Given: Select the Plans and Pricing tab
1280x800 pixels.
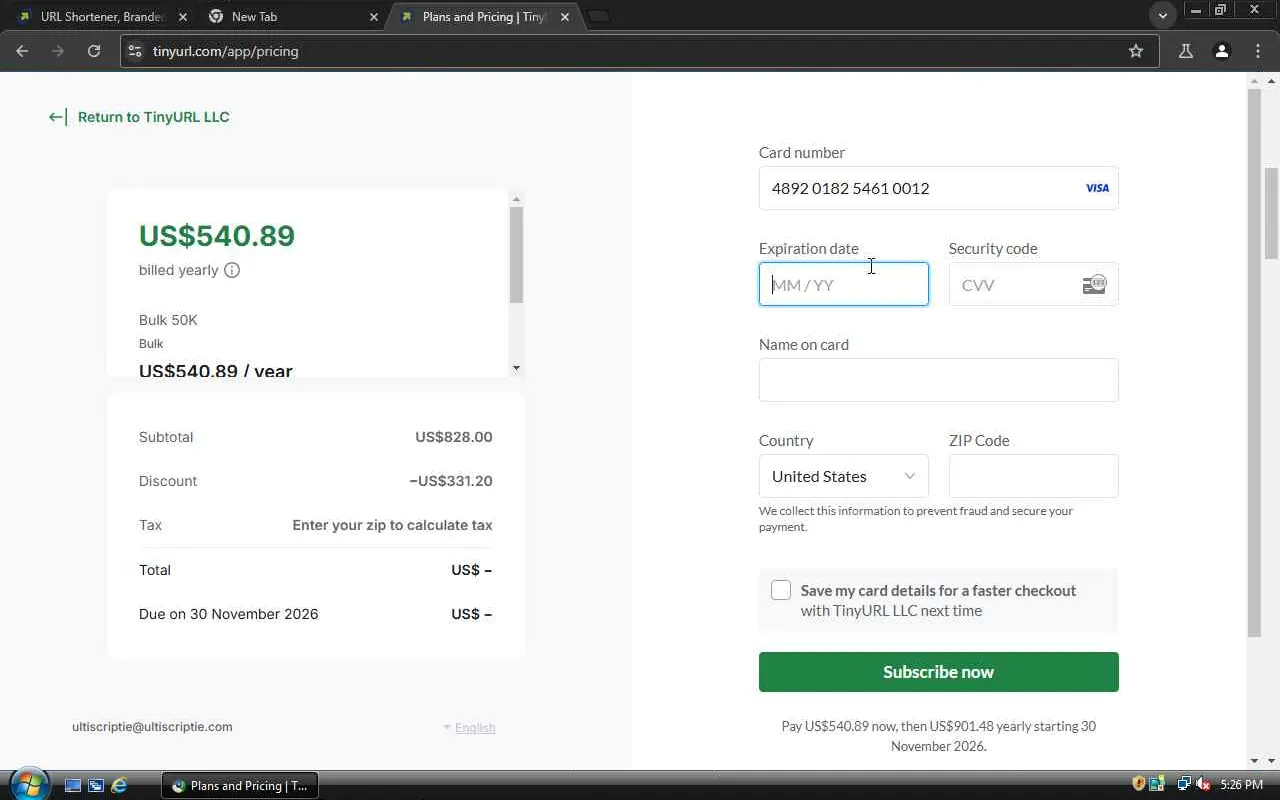Looking at the screenshot, I should coord(482,17).
